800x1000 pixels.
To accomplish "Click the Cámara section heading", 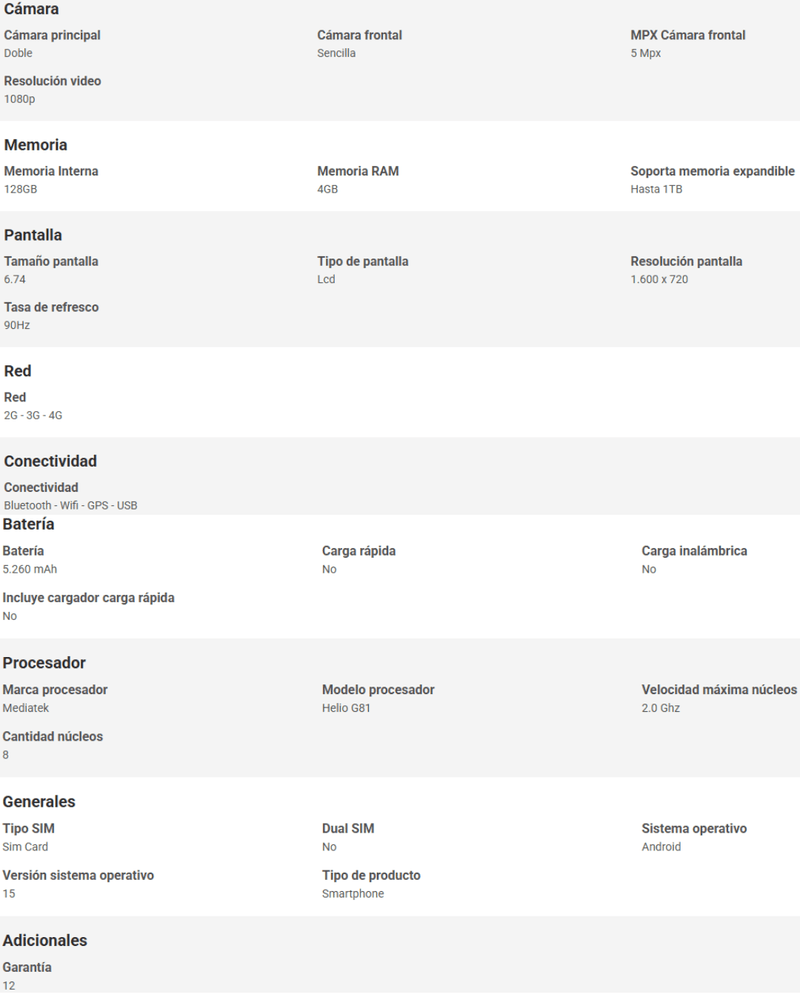I will 31,9.
